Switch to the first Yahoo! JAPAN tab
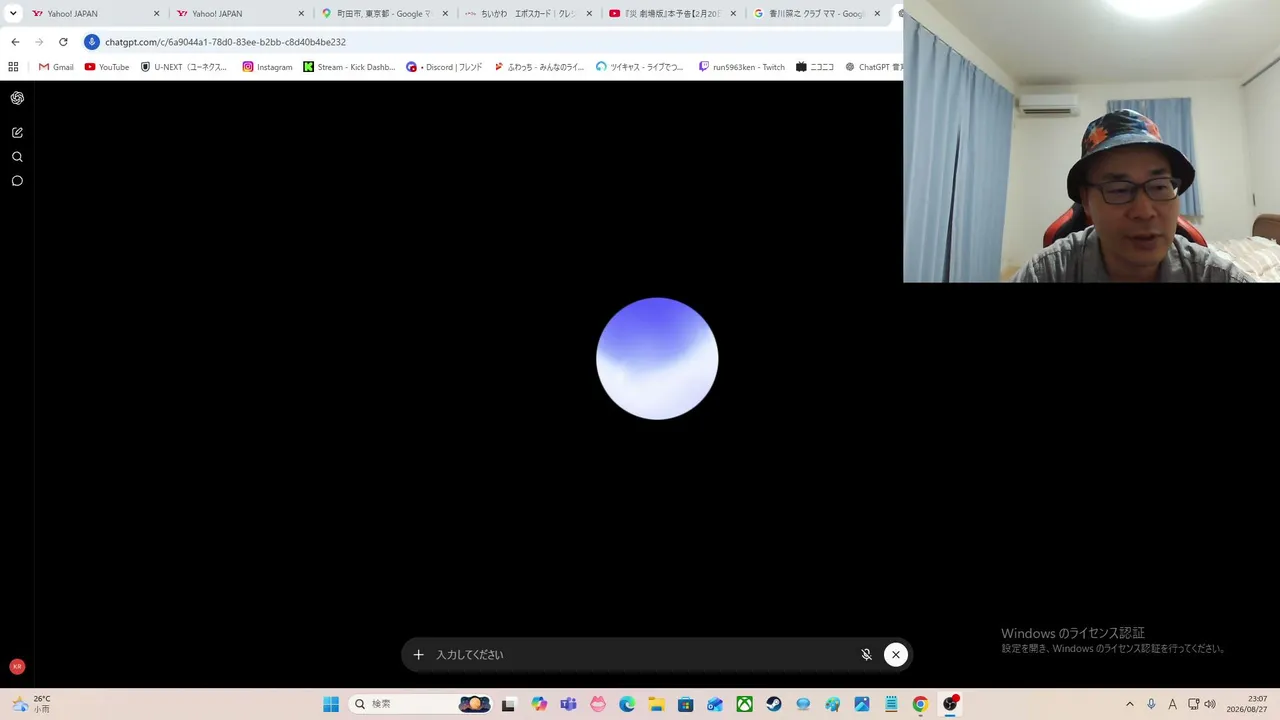Image resolution: width=1280 pixels, height=720 pixels. (96, 14)
